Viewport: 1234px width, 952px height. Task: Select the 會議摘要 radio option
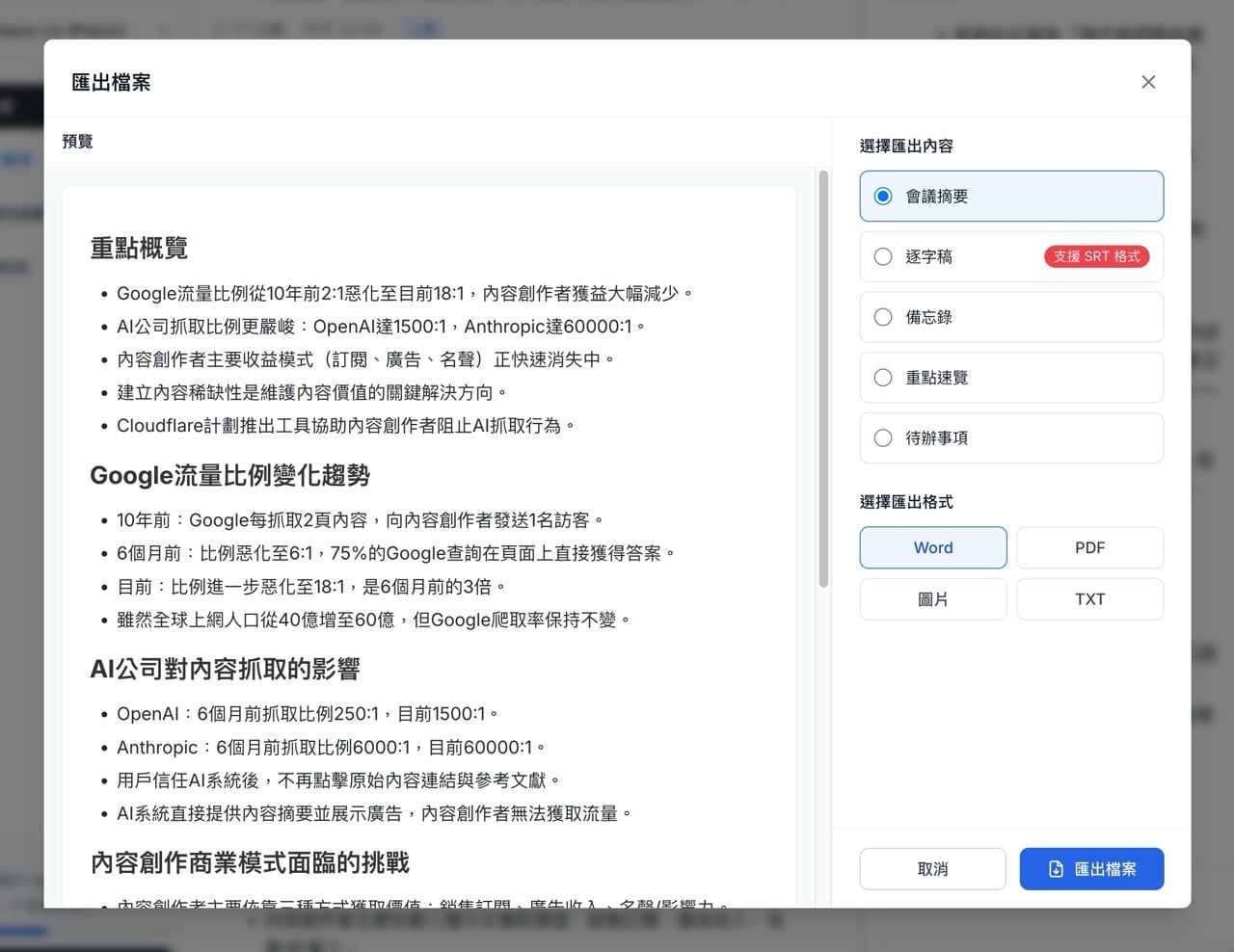[x=883, y=197]
